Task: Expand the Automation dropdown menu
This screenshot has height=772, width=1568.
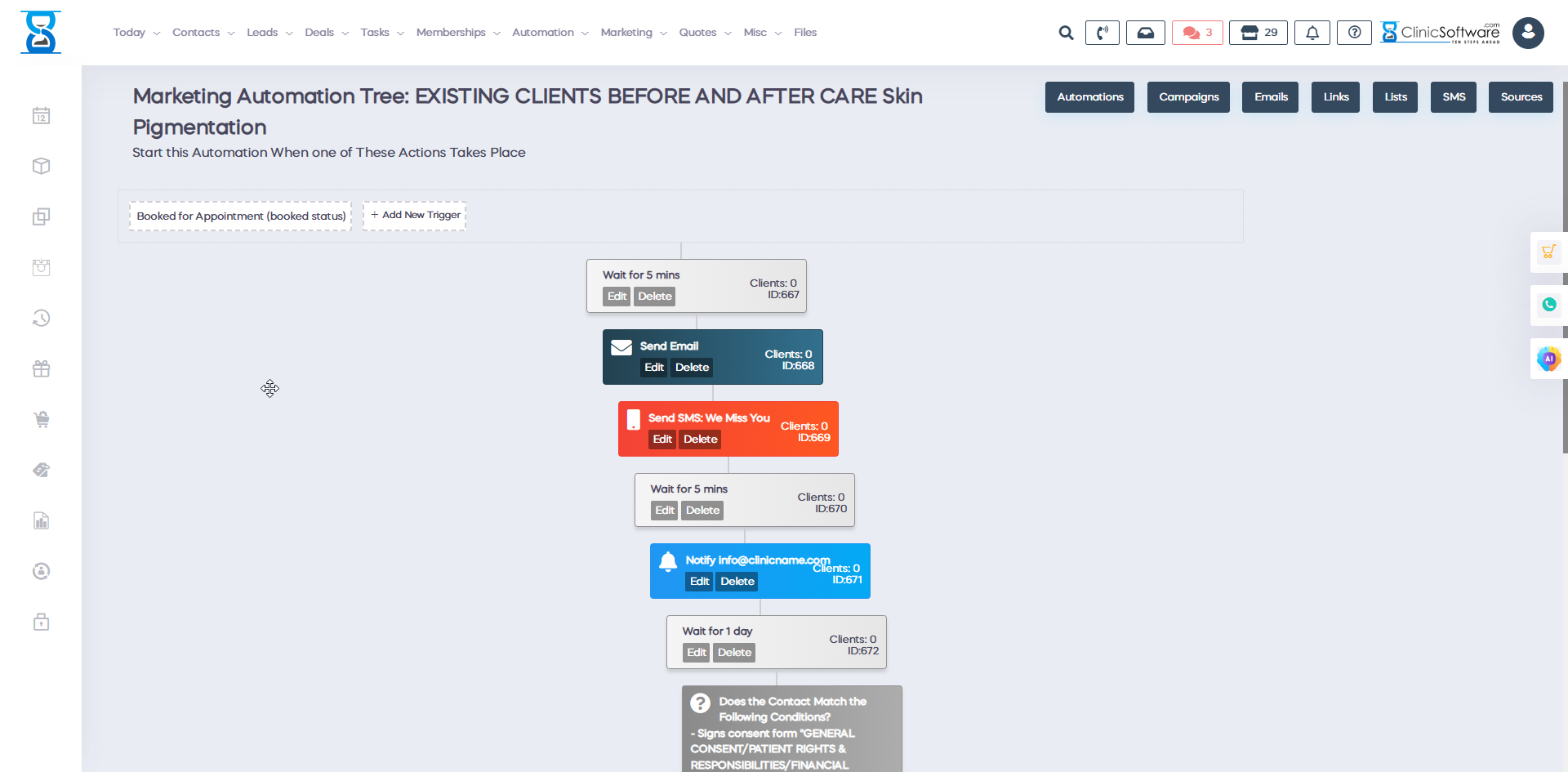Action: pos(550,33)
